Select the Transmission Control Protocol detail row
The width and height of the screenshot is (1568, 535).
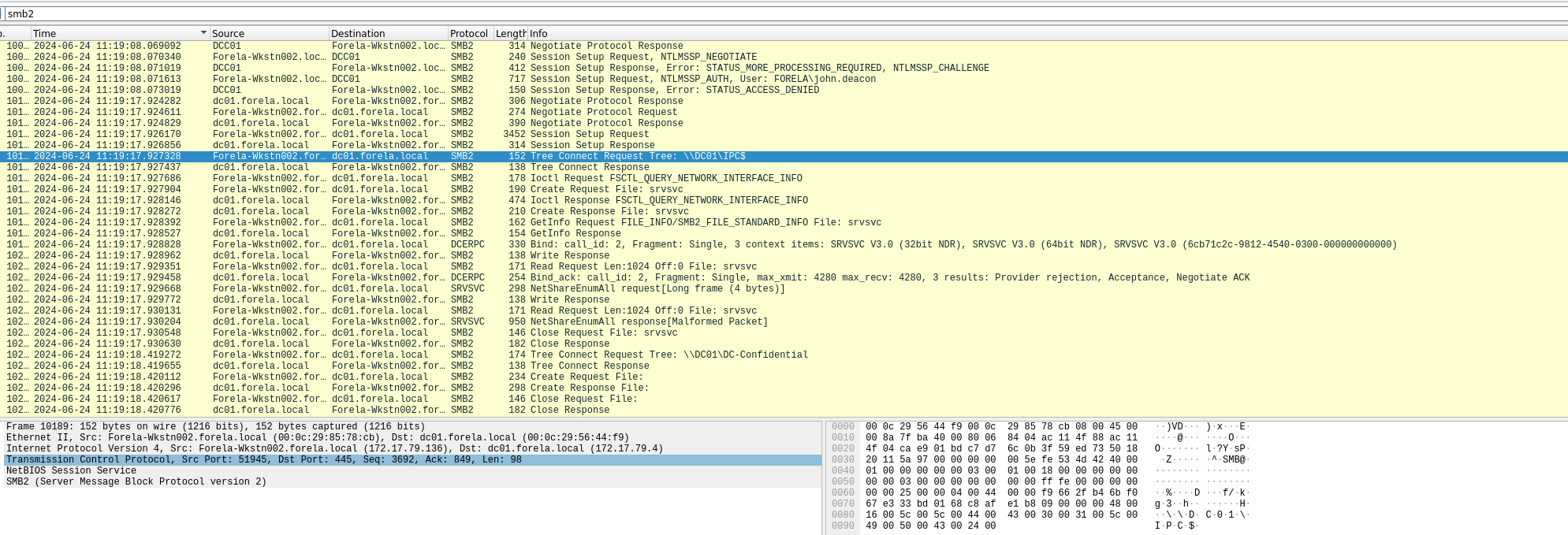pyautogui.click(x=412, y=459)
